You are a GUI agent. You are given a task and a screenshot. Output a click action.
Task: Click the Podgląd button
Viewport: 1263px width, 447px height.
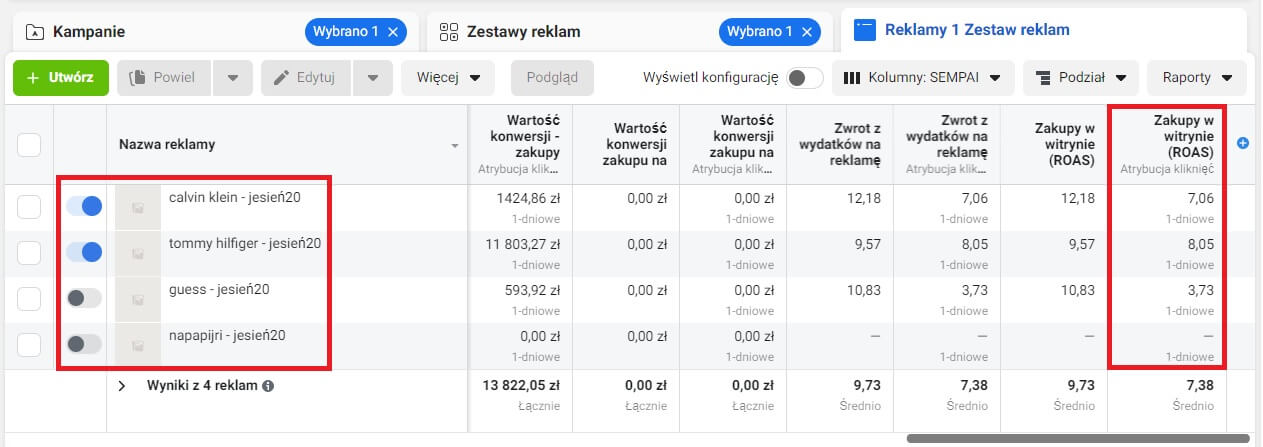552,77
